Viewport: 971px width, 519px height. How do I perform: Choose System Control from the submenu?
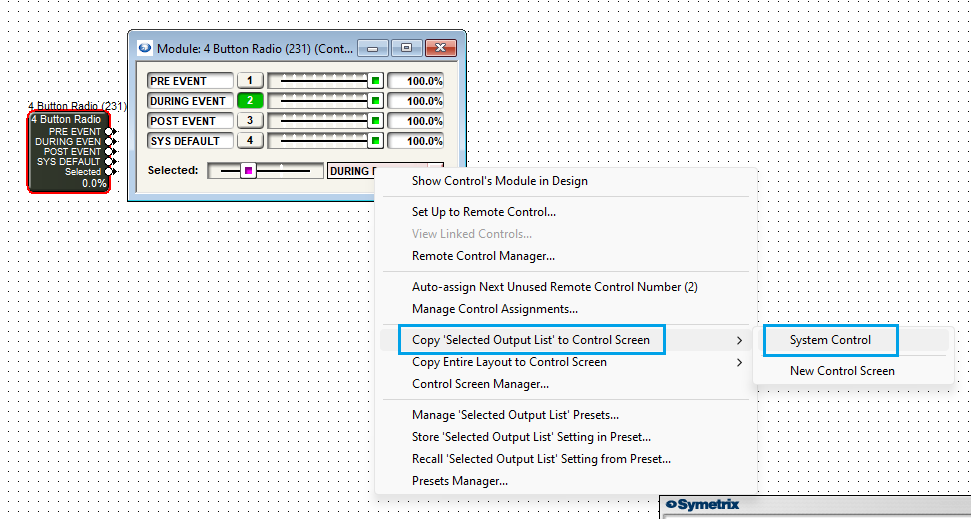tap(830, 340)
